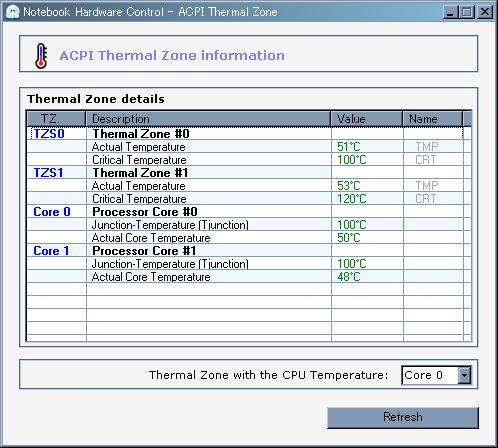Viewport: 498px width, 448px height.
Task: Select Core 0 Actual Core Temperature row
Action: tap(245, 238)
